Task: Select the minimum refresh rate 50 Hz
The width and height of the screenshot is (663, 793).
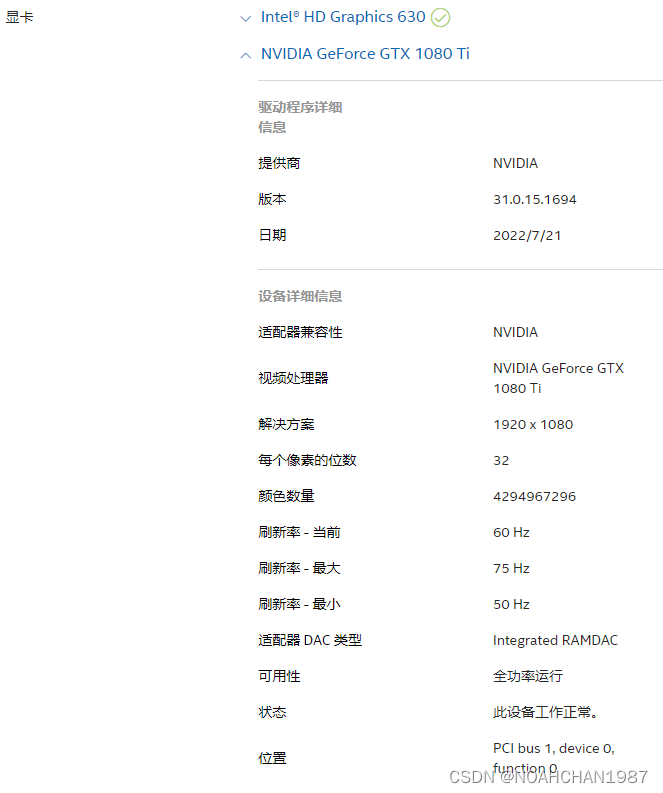Action: coord(511,604)
